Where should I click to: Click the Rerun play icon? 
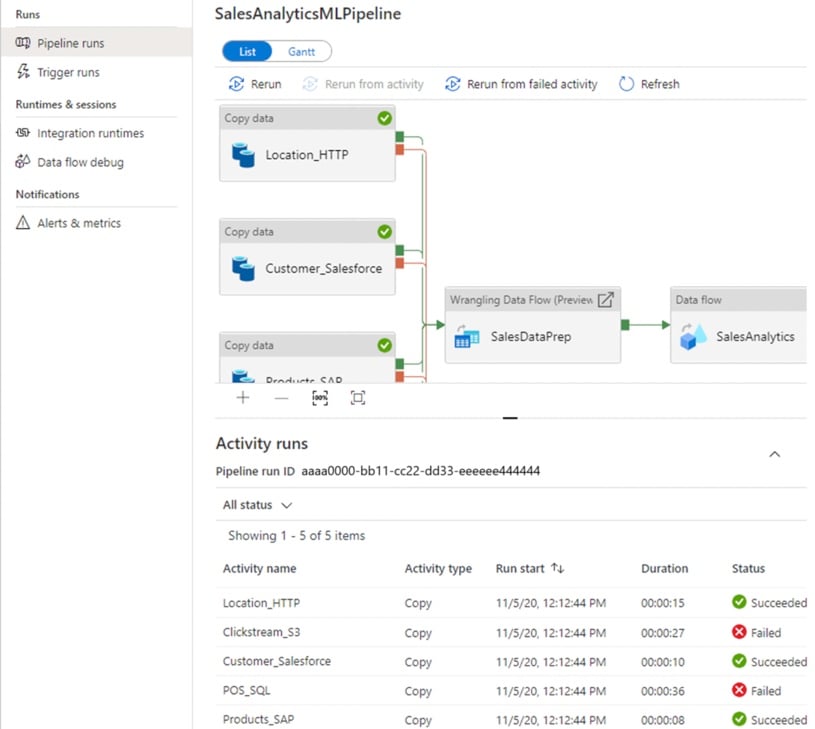point(236,84)
